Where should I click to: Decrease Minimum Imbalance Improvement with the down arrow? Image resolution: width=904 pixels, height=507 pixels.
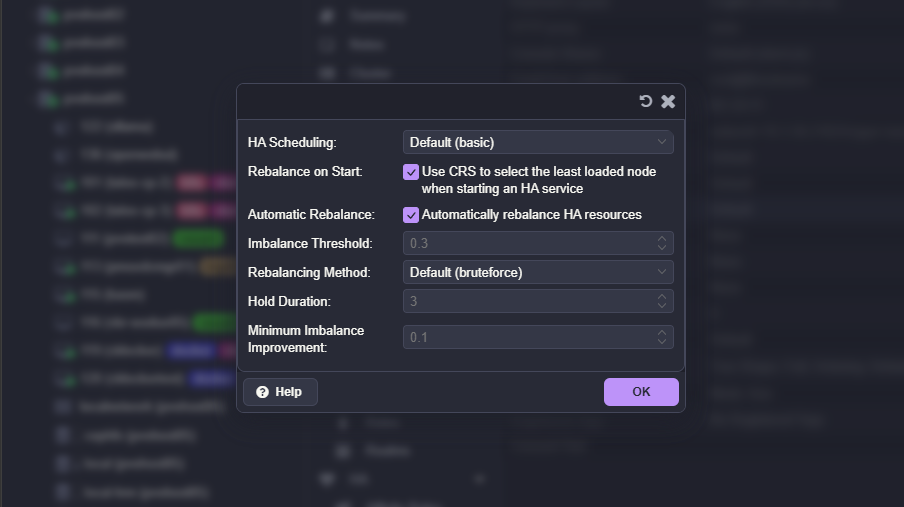[x=661, y=342]
